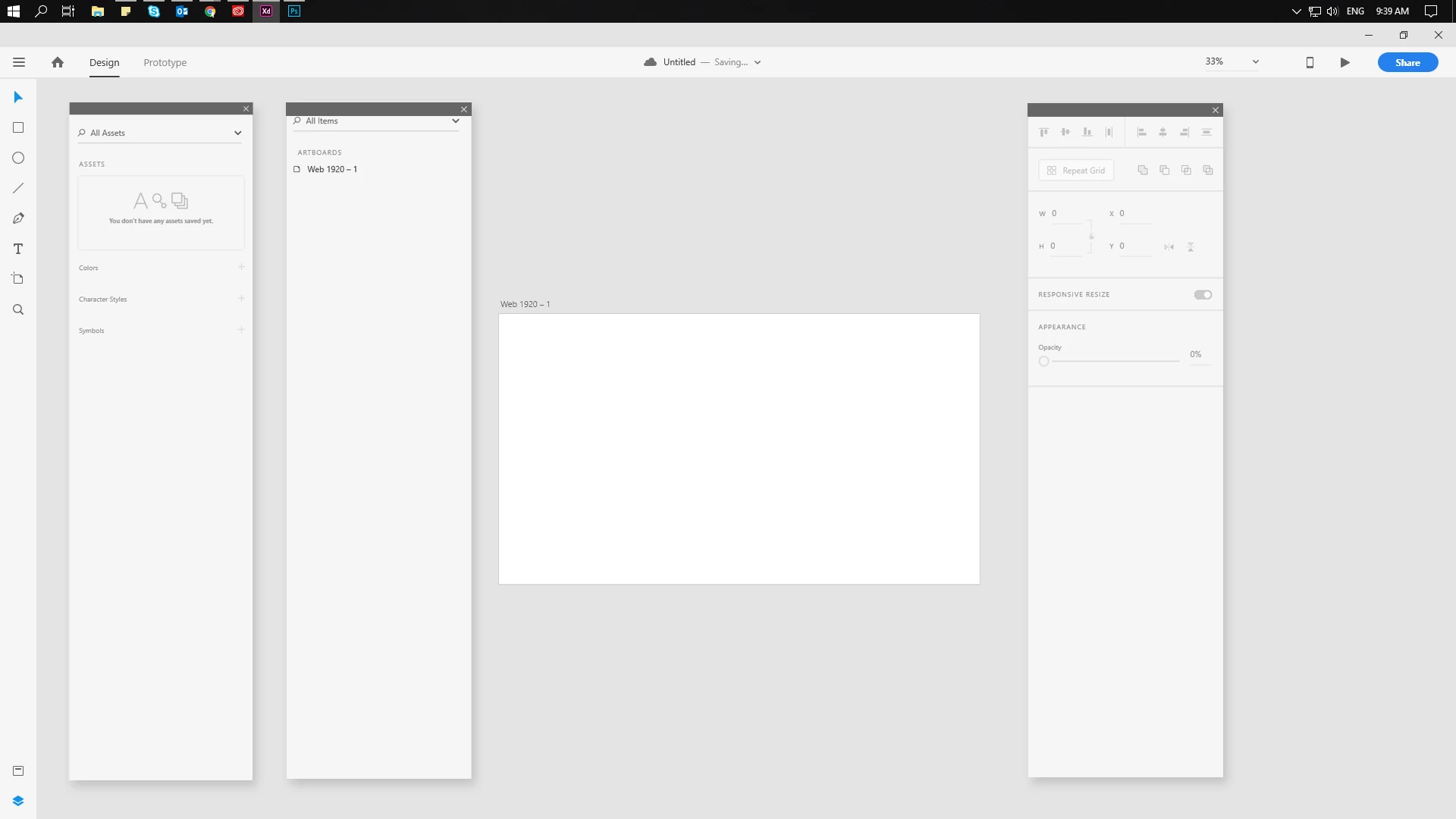Click the Share button
1456x819 pixels.
(1407, 62)
